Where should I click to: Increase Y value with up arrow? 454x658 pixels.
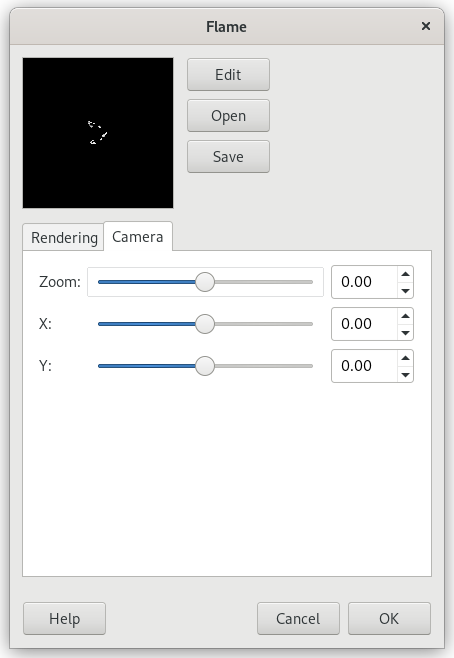tap(405, 358)
